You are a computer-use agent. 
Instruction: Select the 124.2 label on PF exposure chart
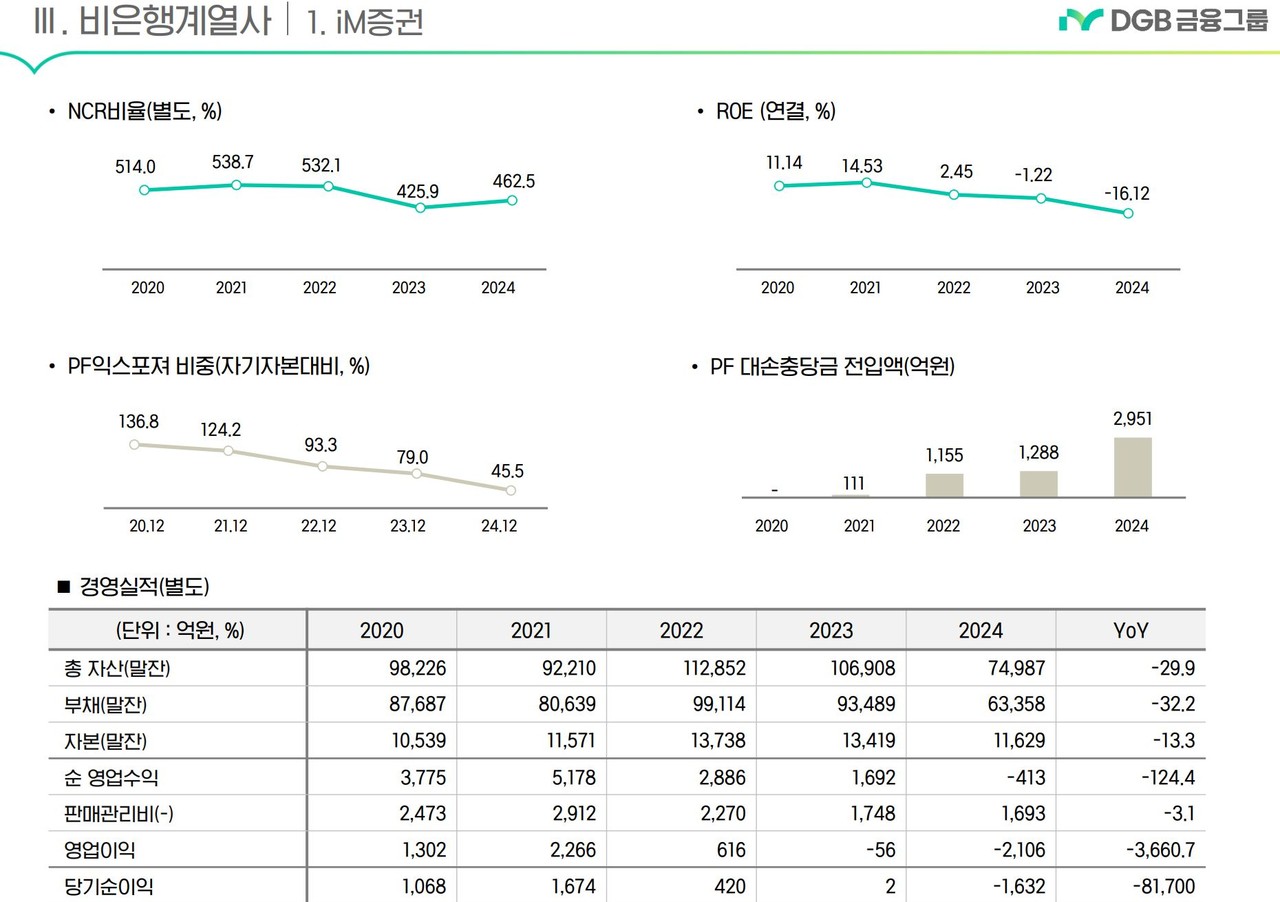click(220, 430)
